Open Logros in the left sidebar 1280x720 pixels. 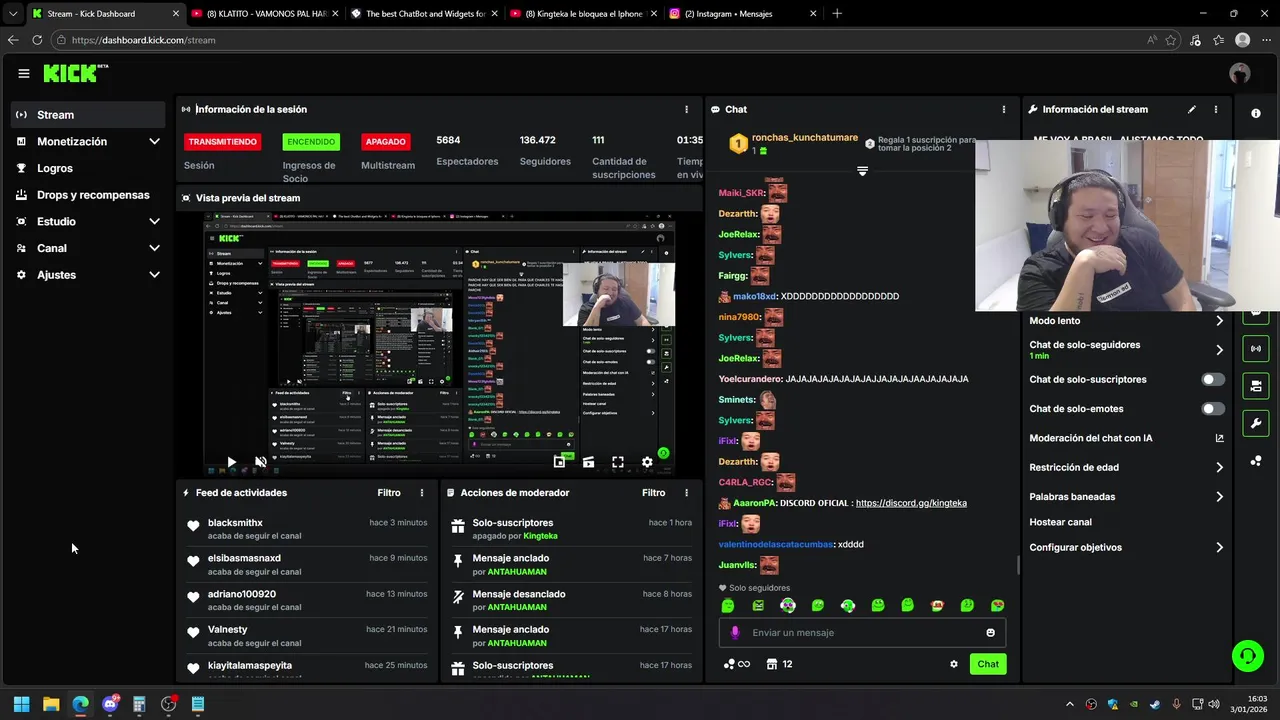[88, 168]
